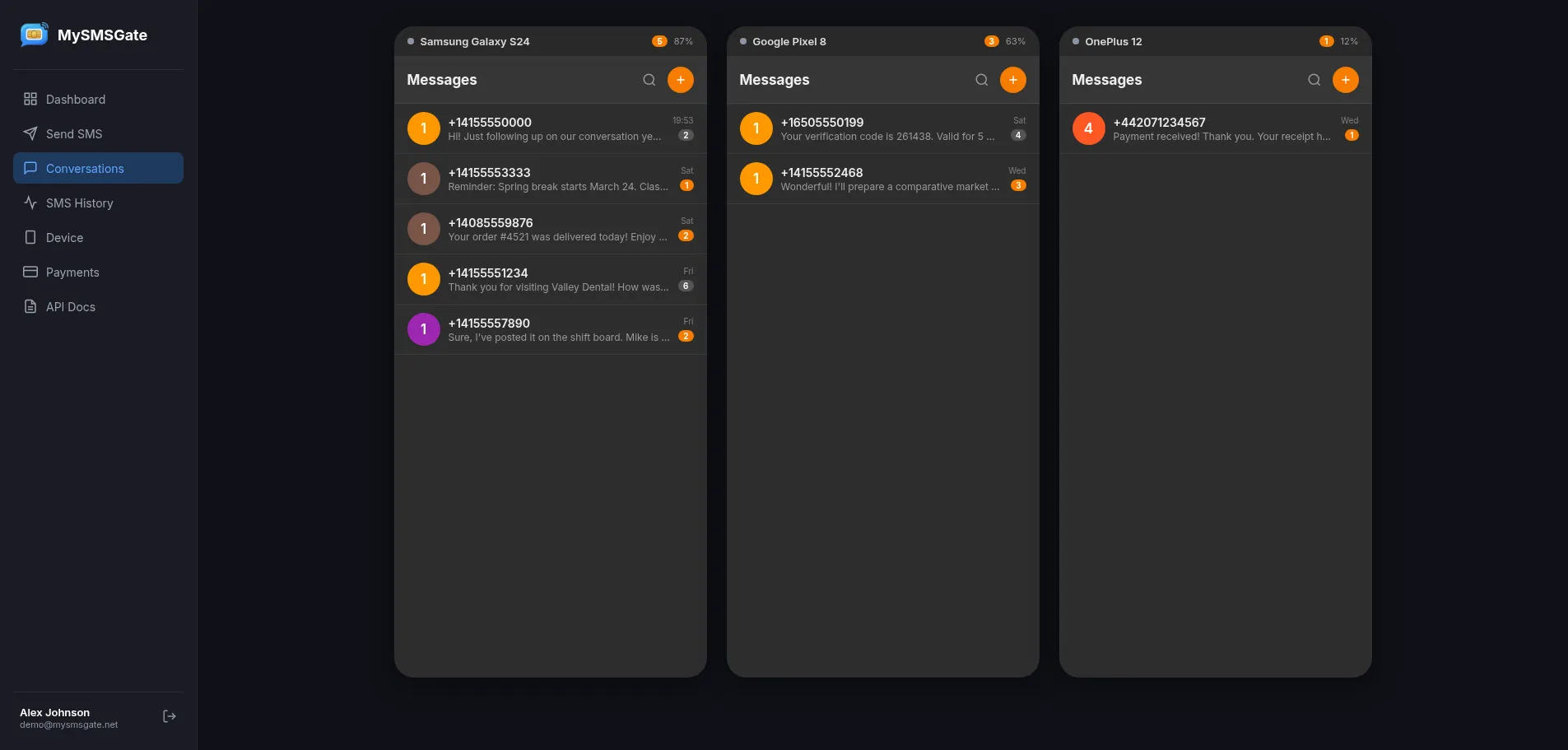Viewport: 1568px width, 750px height.
Task: Open verification code conversation from +16505550199
Action: tap(882, 128)
